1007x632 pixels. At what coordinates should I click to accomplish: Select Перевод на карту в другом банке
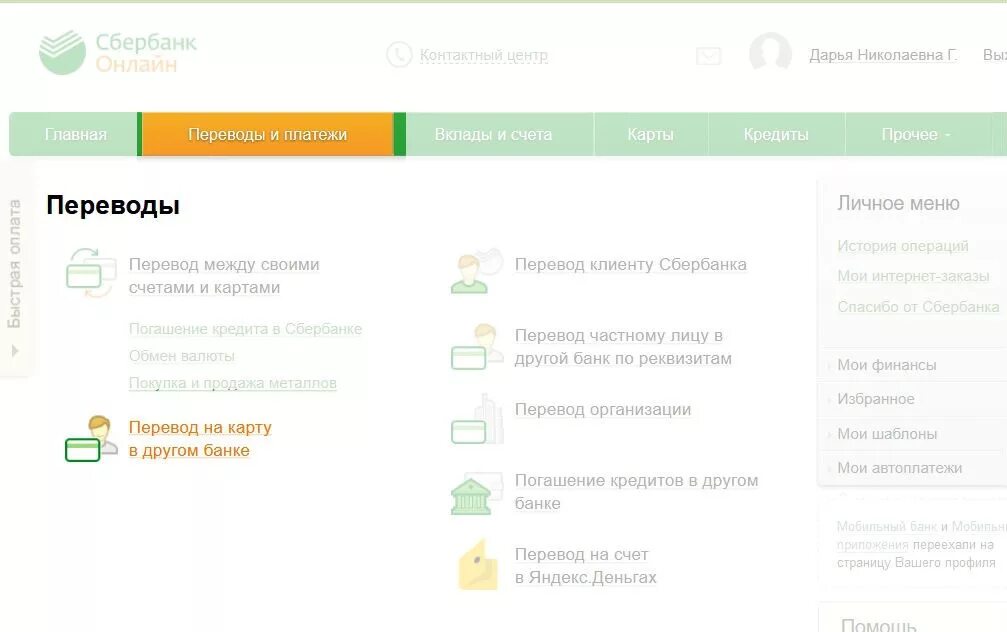200,439
